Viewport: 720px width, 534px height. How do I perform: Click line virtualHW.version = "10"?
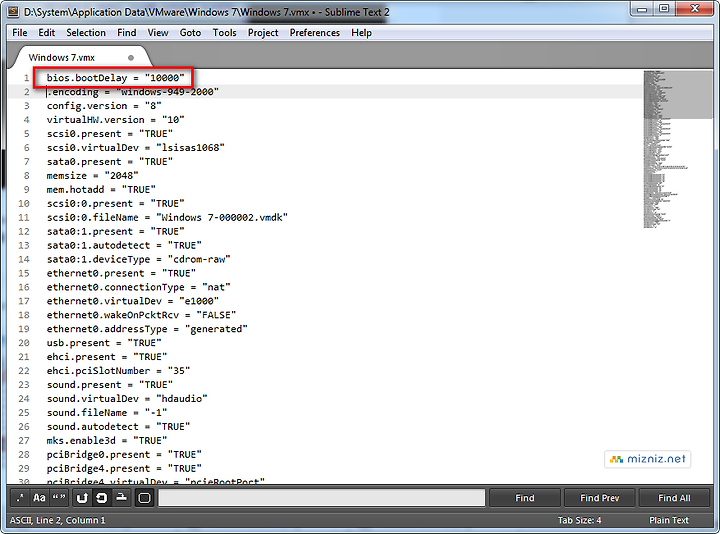[x=115, y=120]
